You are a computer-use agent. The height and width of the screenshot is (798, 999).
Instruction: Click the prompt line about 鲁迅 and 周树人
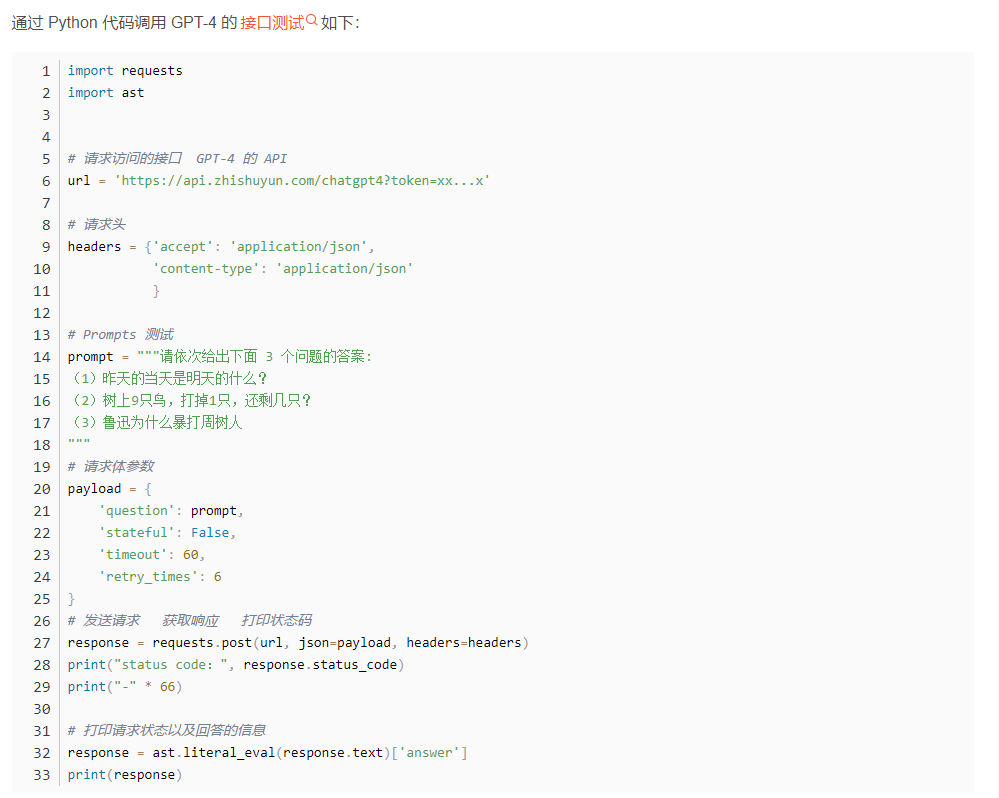[x=156, y=423]
